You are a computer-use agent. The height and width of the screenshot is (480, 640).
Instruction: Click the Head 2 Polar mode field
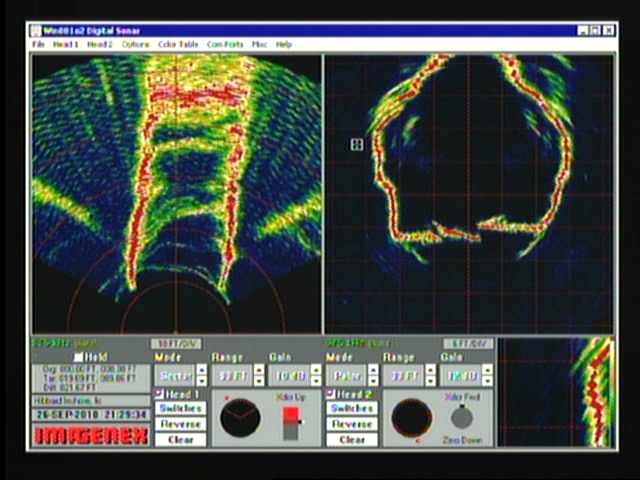347,376
